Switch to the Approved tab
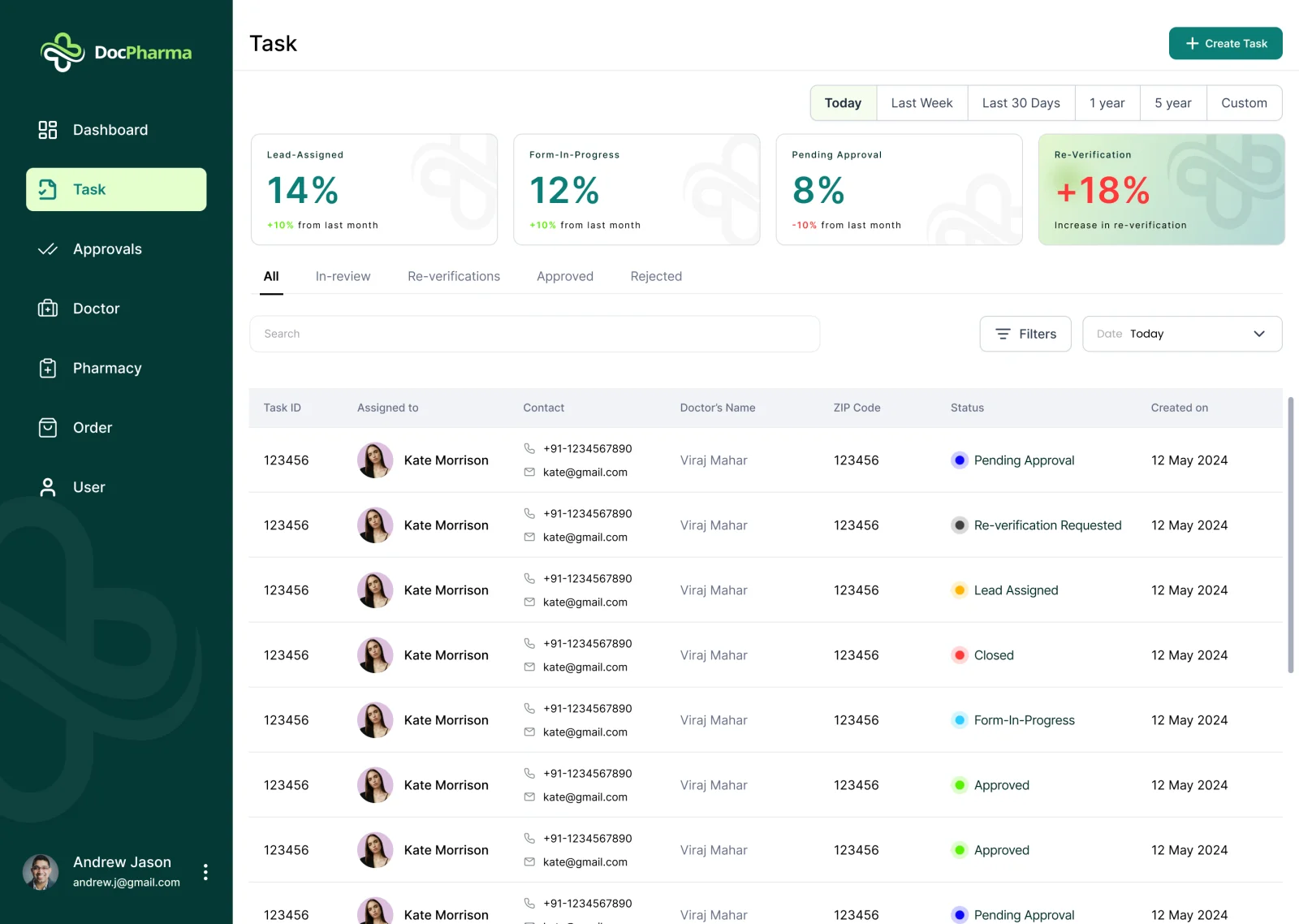Screen dimensions: 1299x924 pos(565,276)
